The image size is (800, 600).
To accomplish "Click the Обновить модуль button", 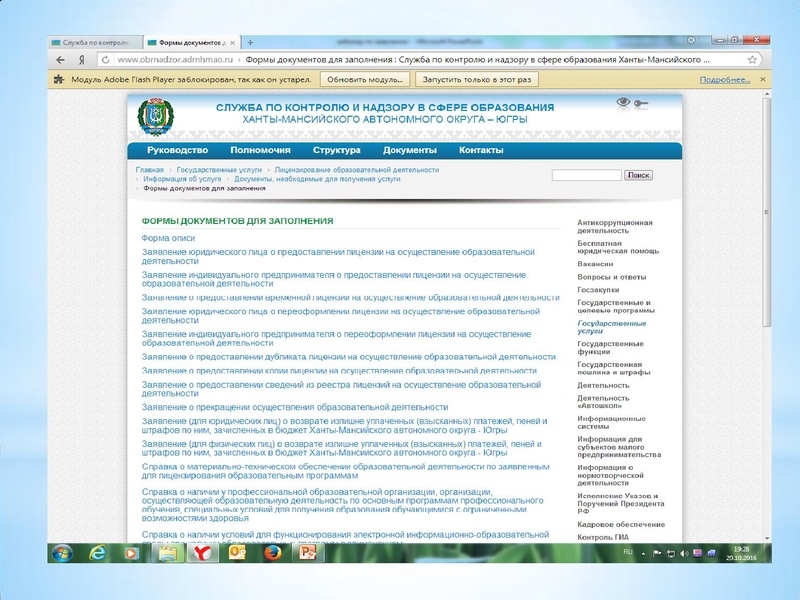I will [365, 79].
